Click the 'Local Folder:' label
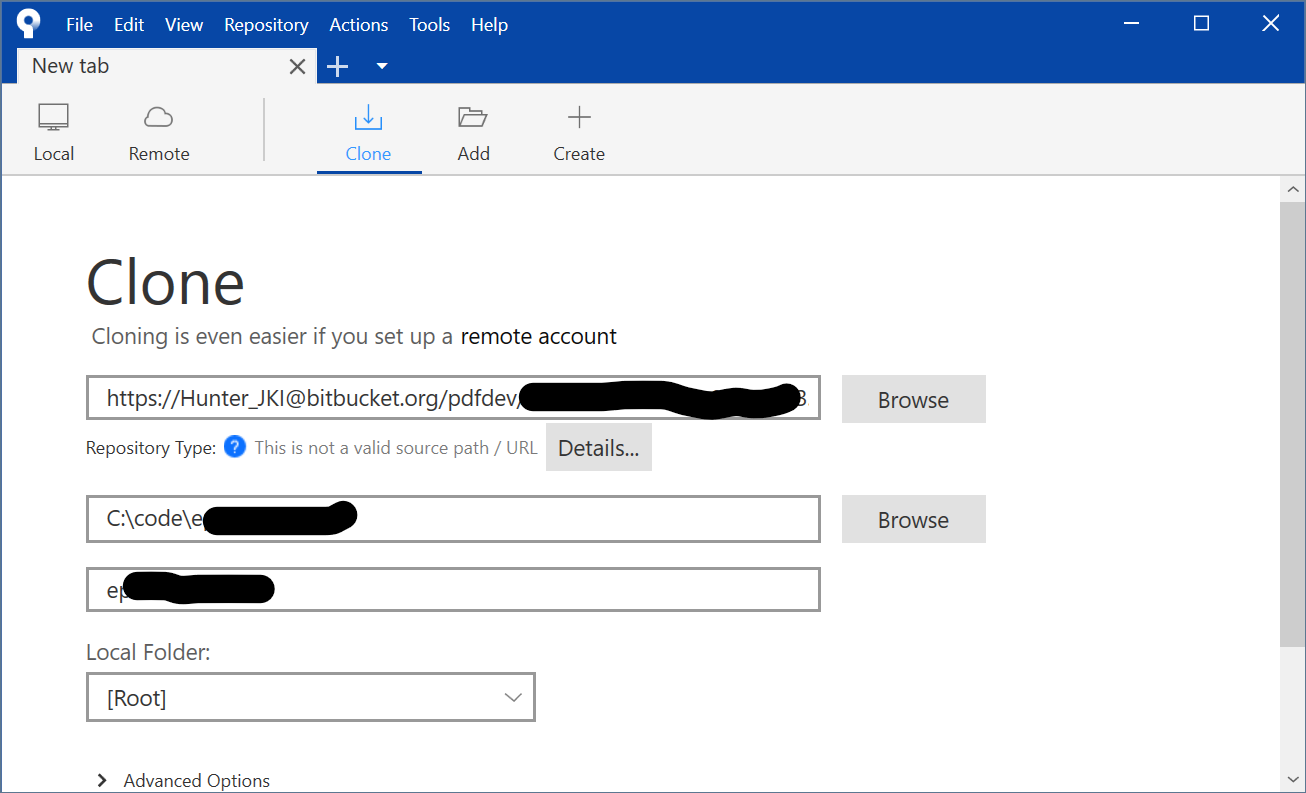This screenshot has height=793, width=1306. click(x=148, y=652)
